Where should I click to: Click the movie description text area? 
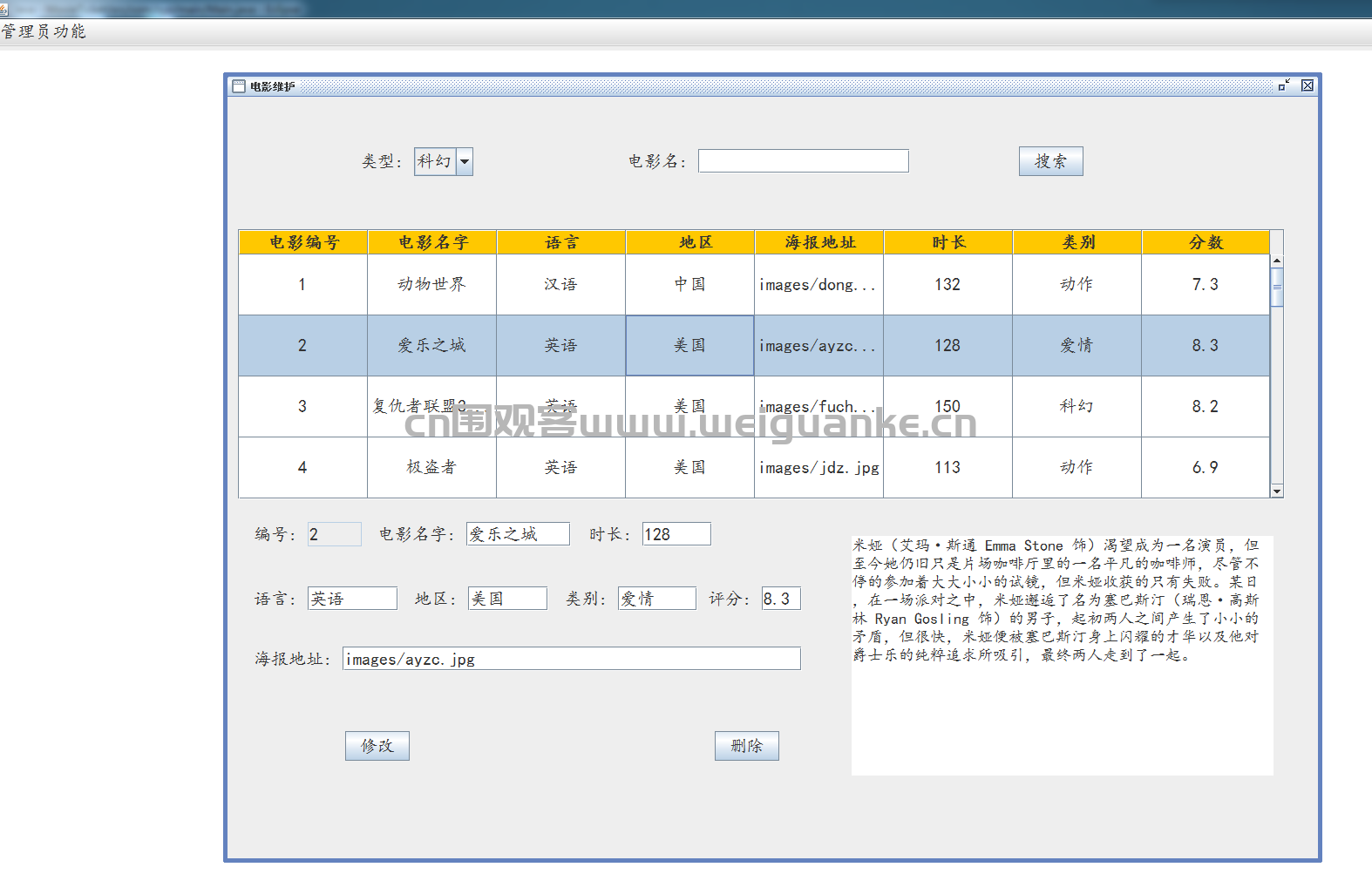tap(1063, 655)
